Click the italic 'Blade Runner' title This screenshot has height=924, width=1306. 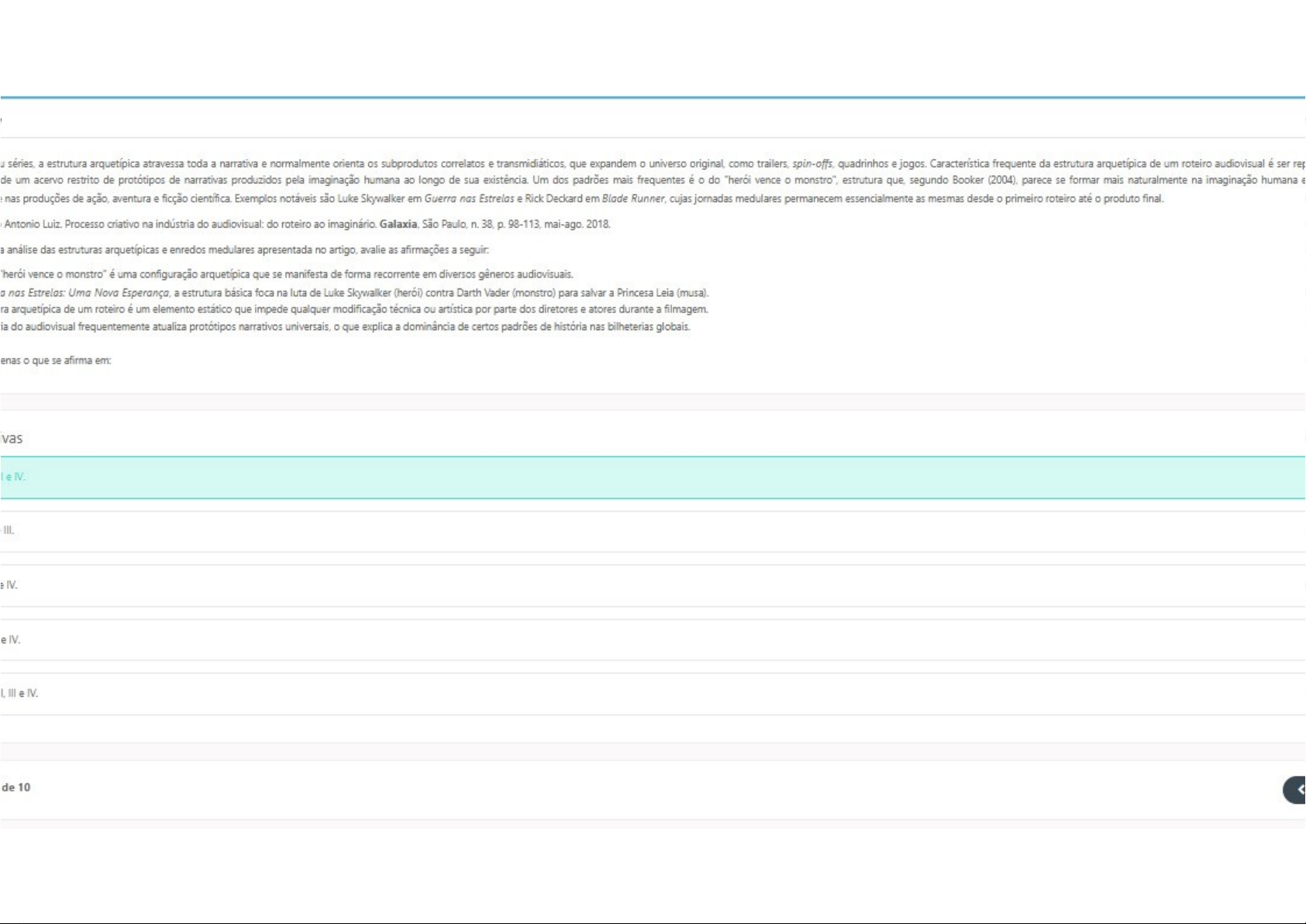[632, 198]
